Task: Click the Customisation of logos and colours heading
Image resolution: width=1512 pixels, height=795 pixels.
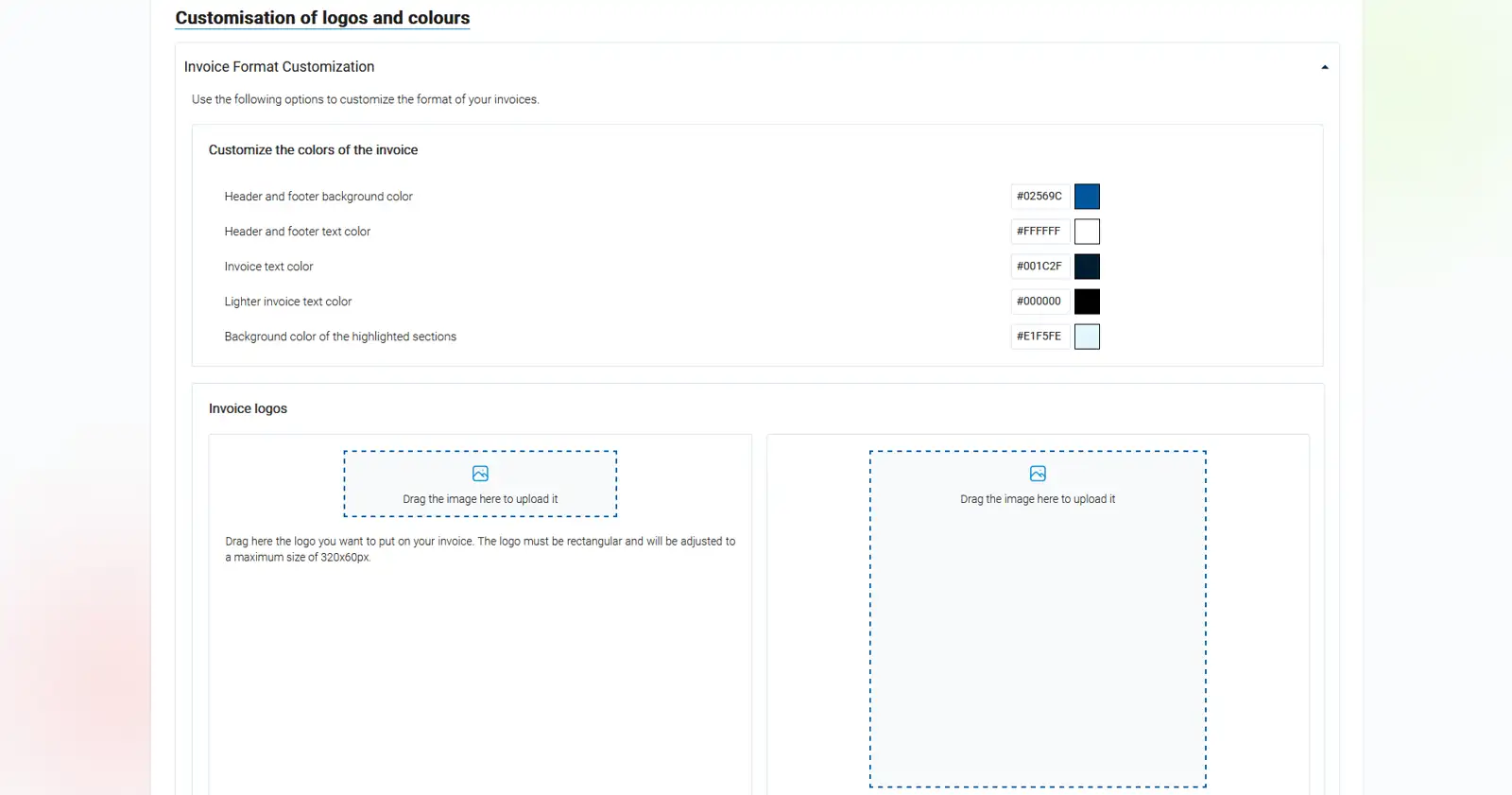Action: point(322,18)
